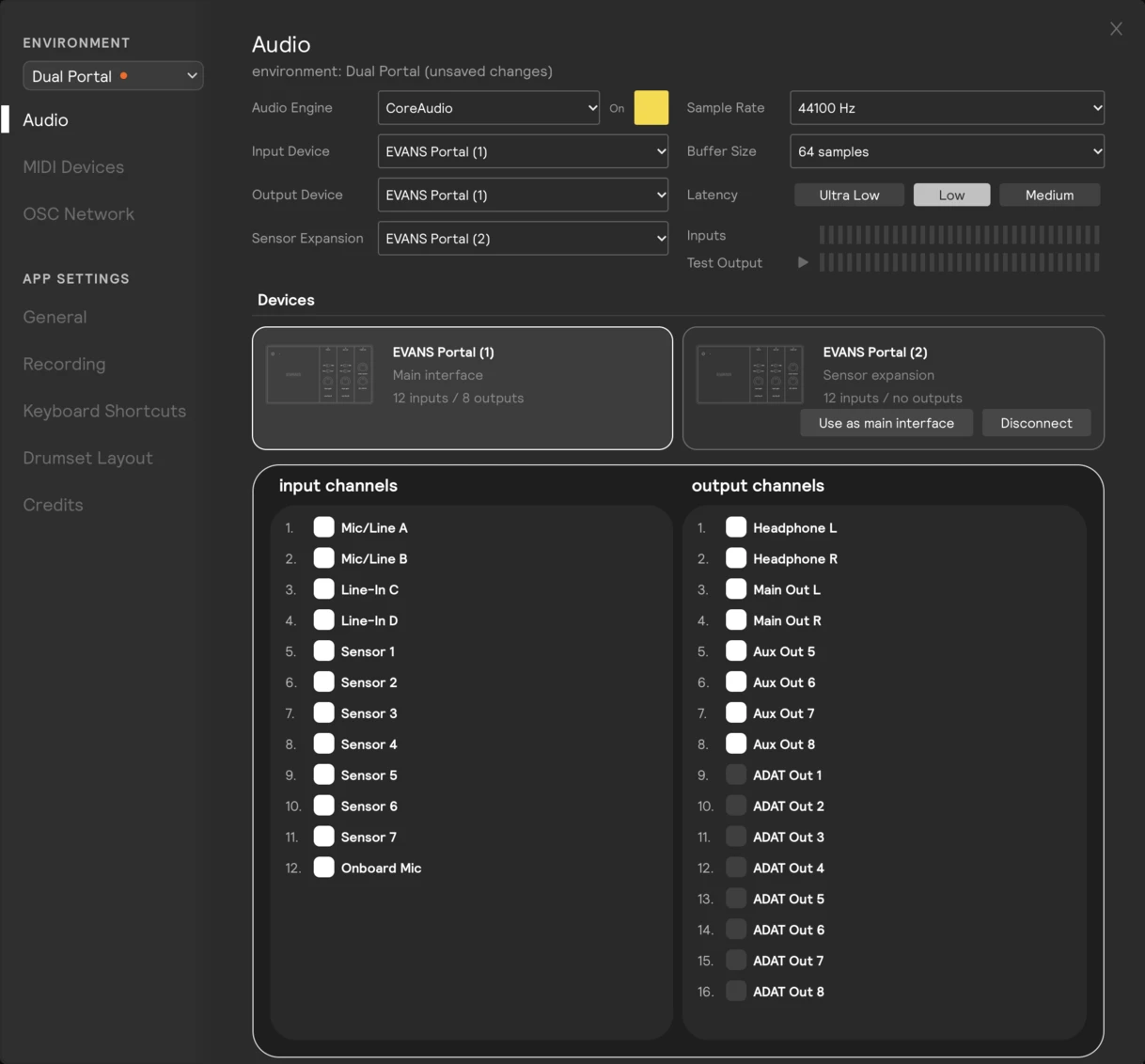The image size is (1145, 1064).
Task: Toggle Aux Out 8 output checkbox
Action: (x=736, y=744)
